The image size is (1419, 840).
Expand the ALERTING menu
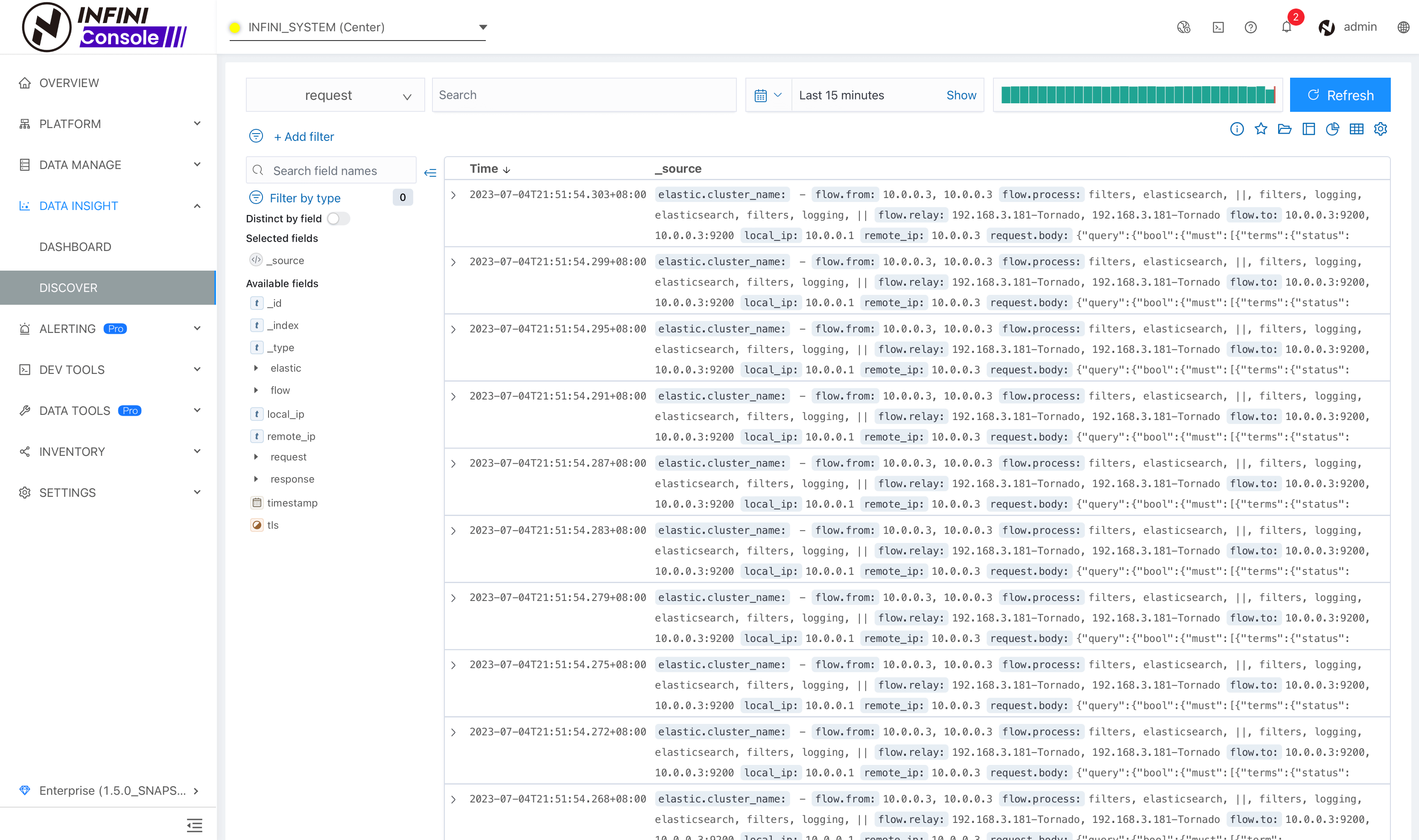[x=108, y=328]
